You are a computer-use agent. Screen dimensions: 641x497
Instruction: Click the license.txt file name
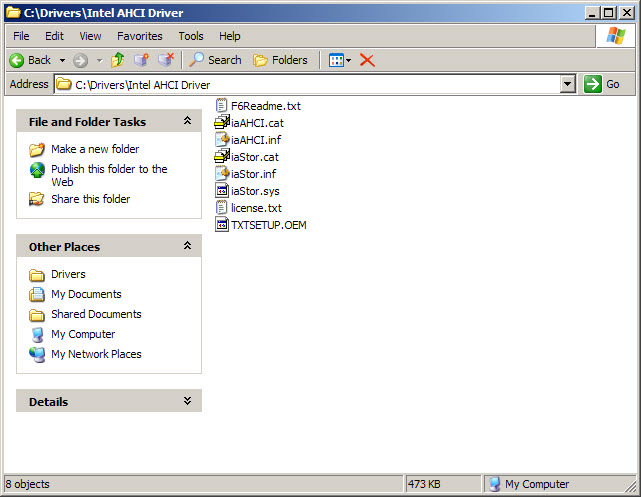[256, 208]
